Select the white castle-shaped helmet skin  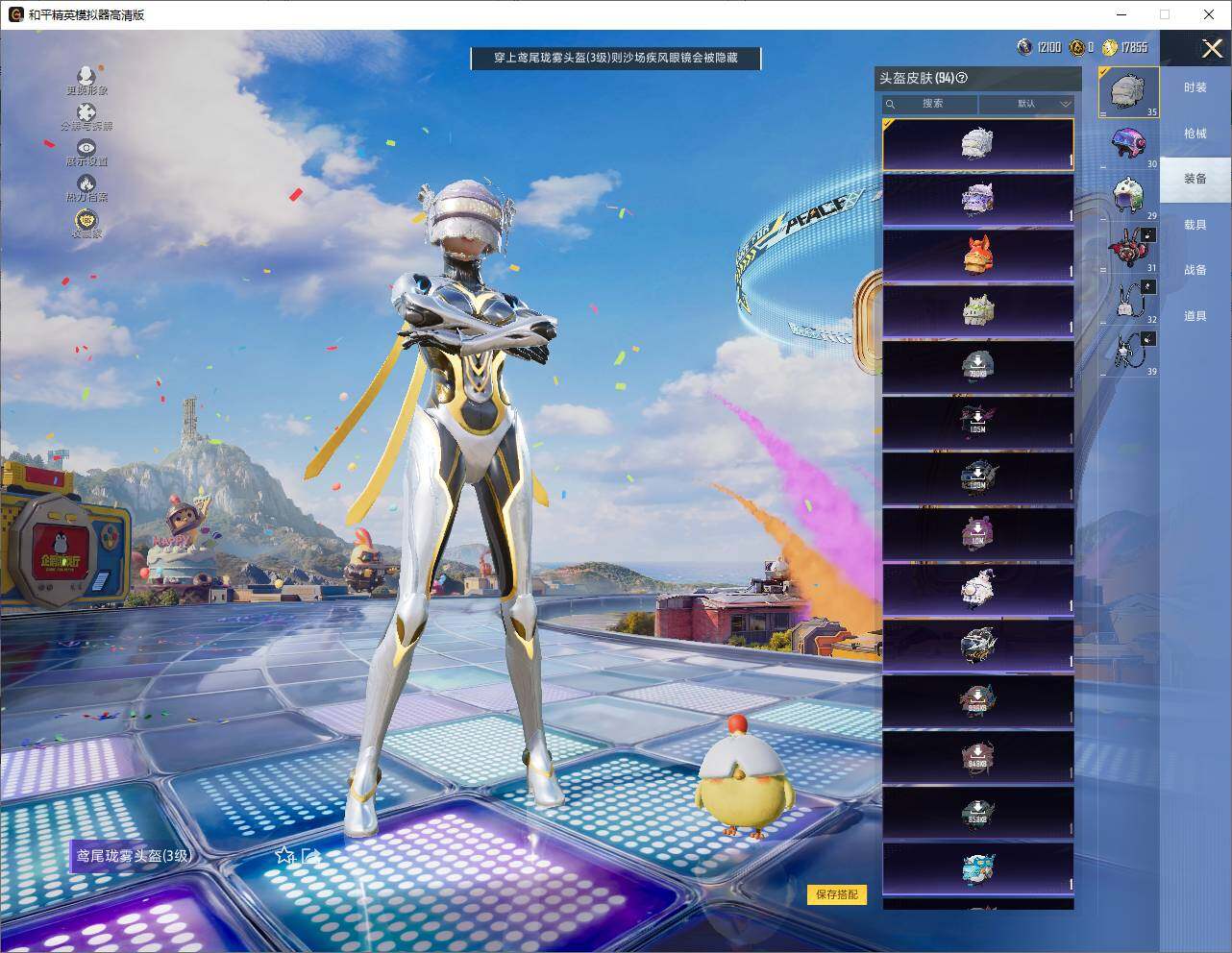click(x=977, y=311)
